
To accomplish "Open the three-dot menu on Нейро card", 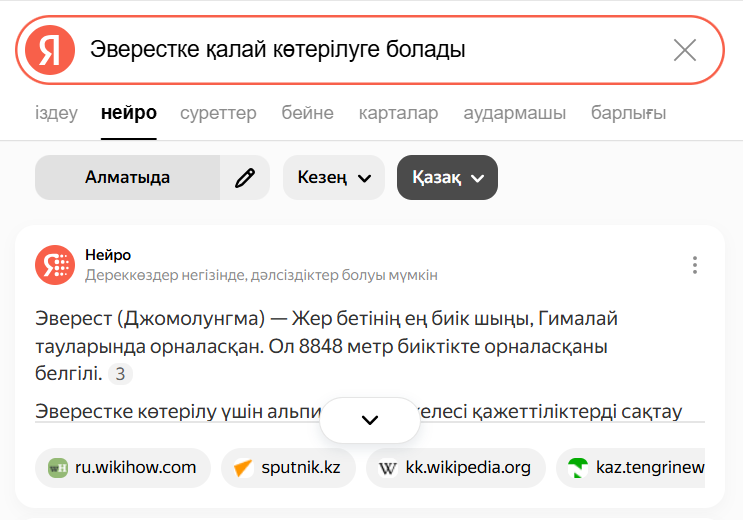I will coord(694,265).
